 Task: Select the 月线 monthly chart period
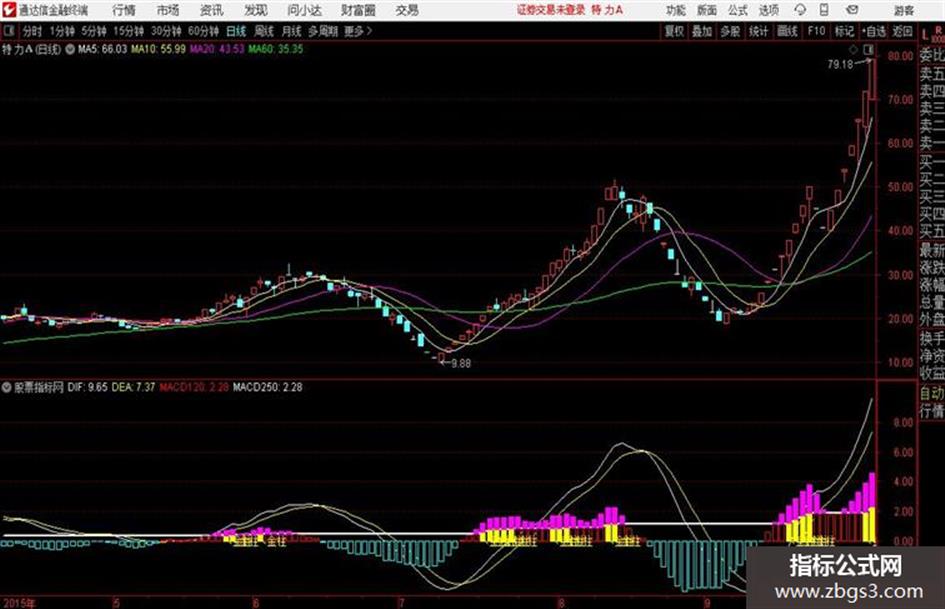pos(292,31)
